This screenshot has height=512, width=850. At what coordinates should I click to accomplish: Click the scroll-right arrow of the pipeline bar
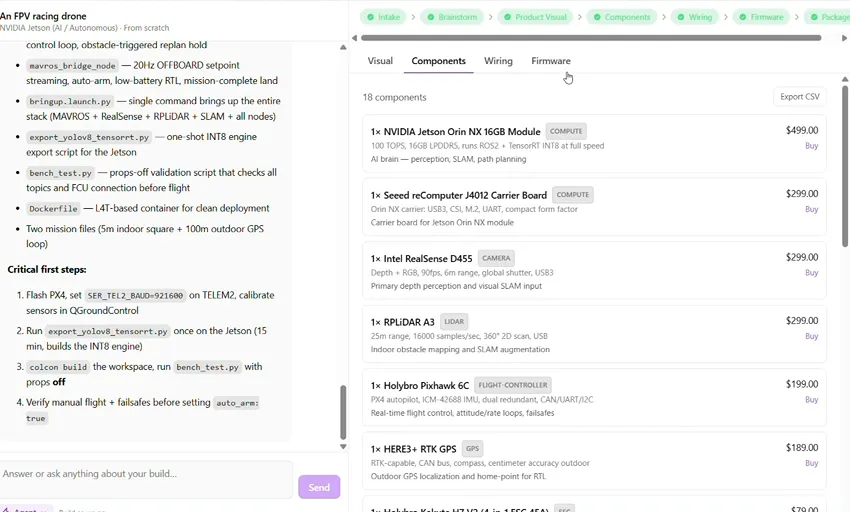pyautogui.click(x=844, y=38)
